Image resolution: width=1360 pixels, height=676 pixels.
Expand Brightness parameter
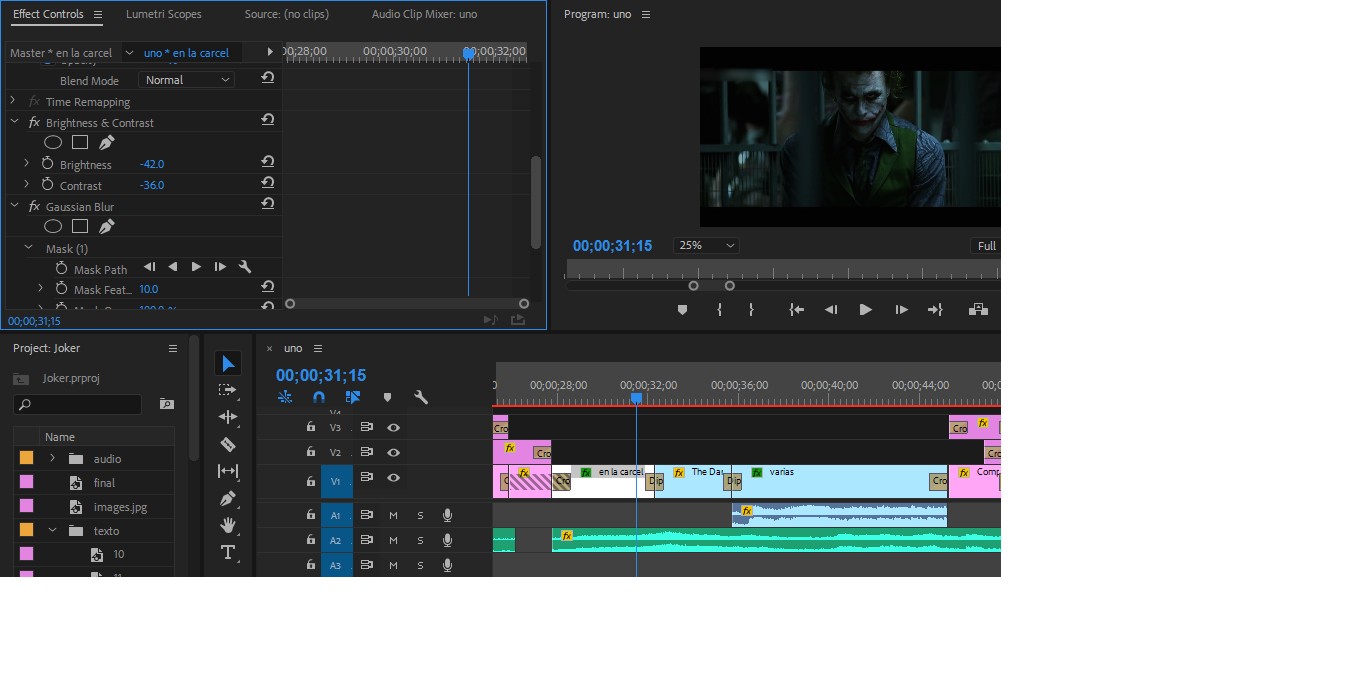pyautogui.click(x=27, y=163)
